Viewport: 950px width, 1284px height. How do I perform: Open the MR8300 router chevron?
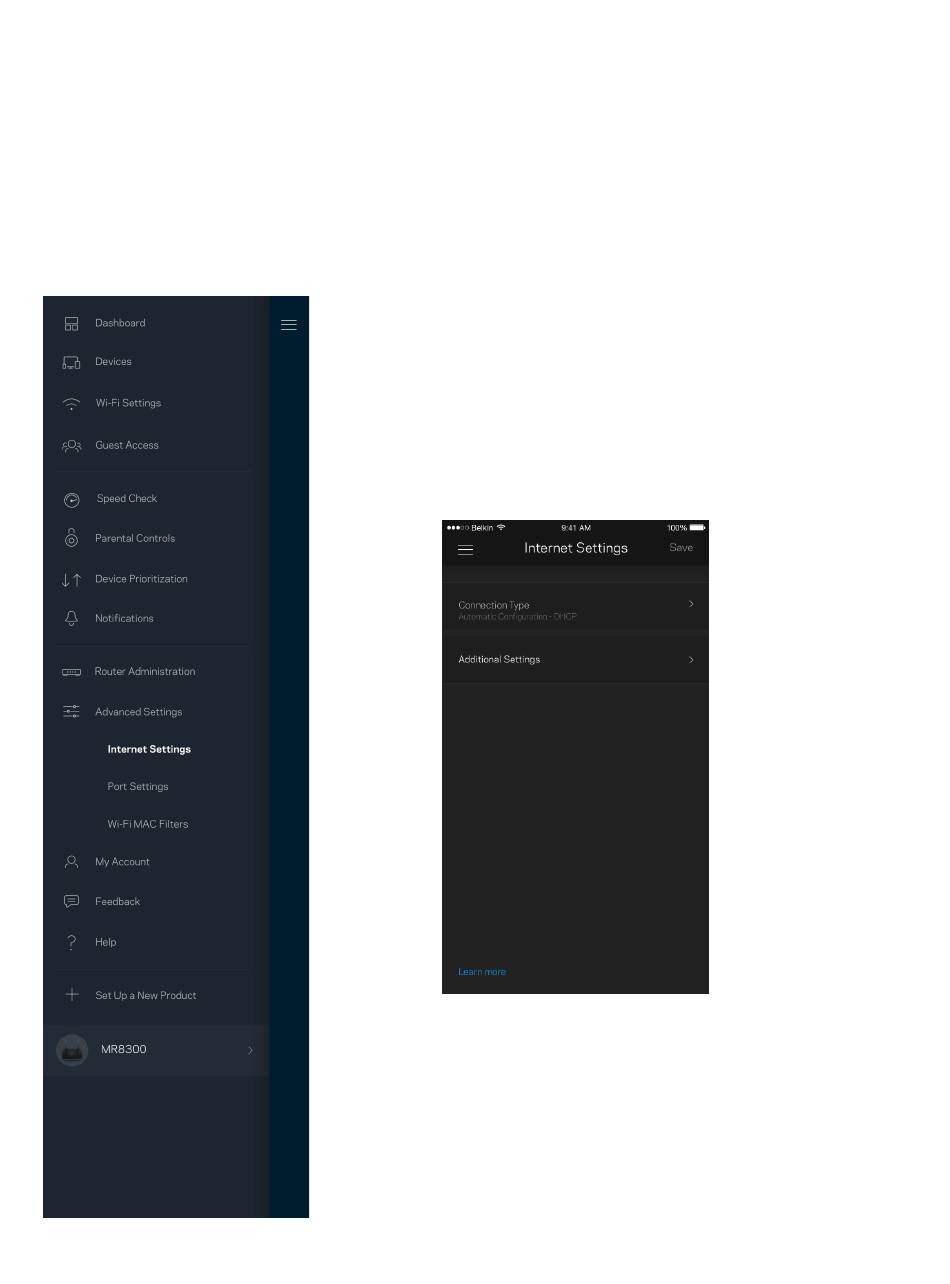pyautogui.click(x=250, y=1050)
